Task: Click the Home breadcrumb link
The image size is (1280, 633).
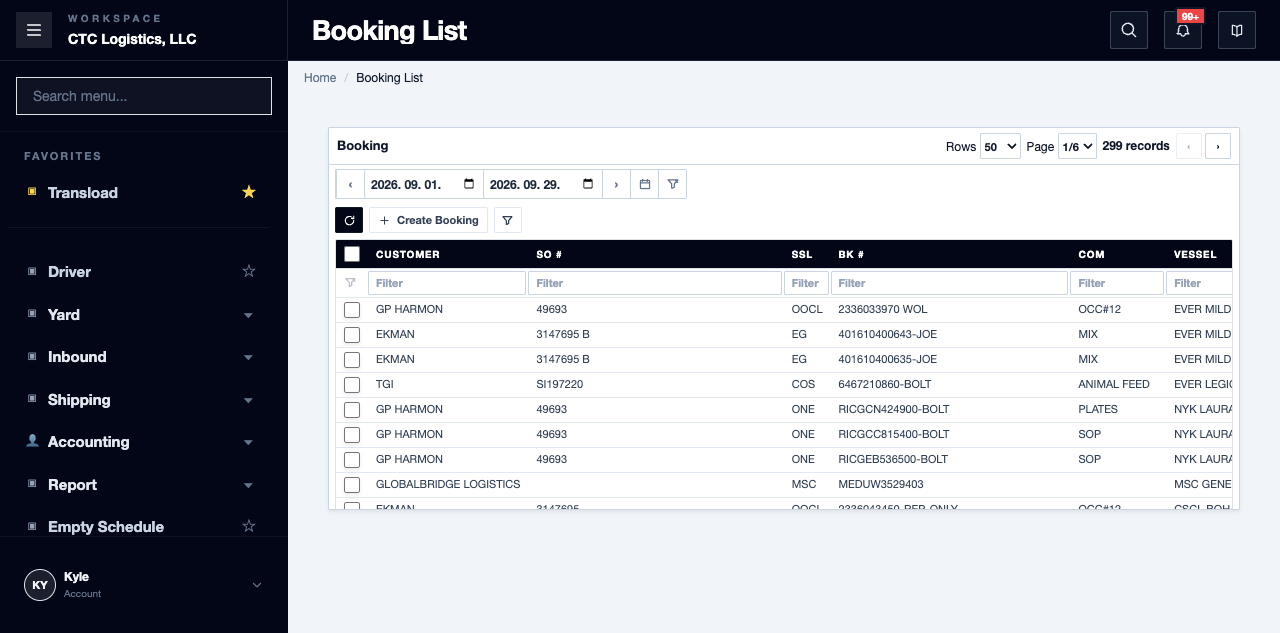Action: tap(320, 78)
